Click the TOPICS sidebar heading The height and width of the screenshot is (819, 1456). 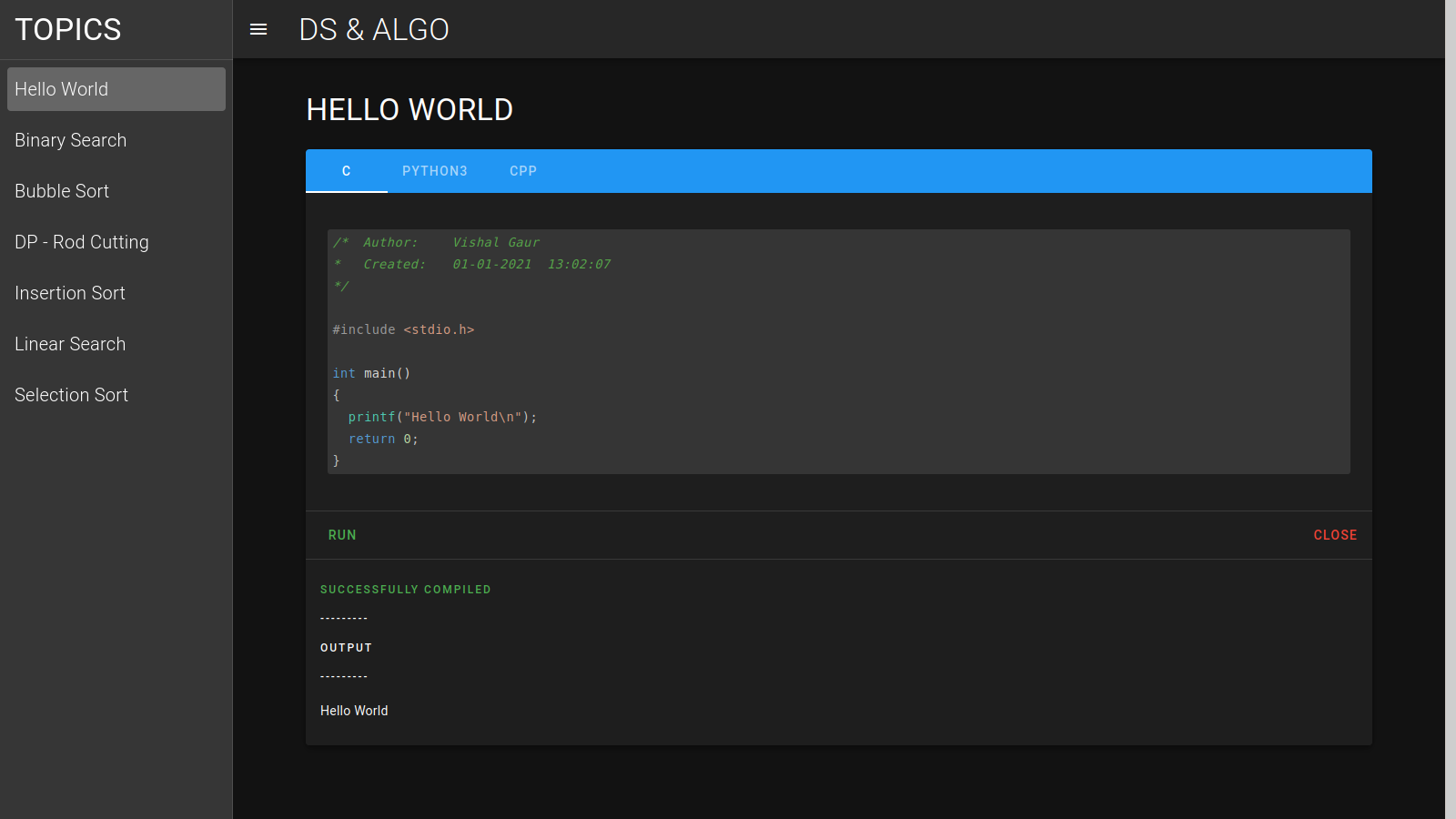pos(68,29)
